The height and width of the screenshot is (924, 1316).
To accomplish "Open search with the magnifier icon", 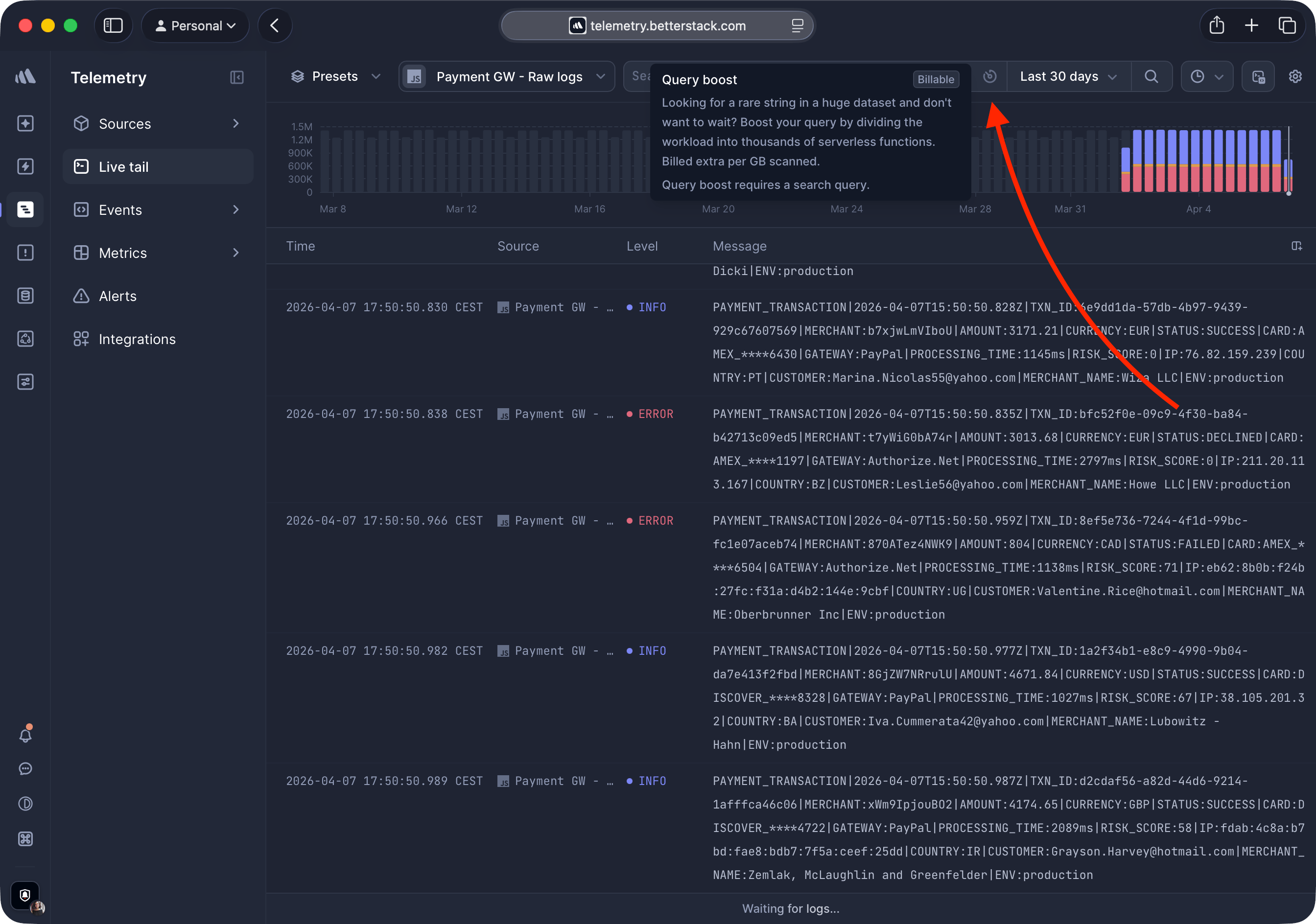I will (x=1152, y=76).
